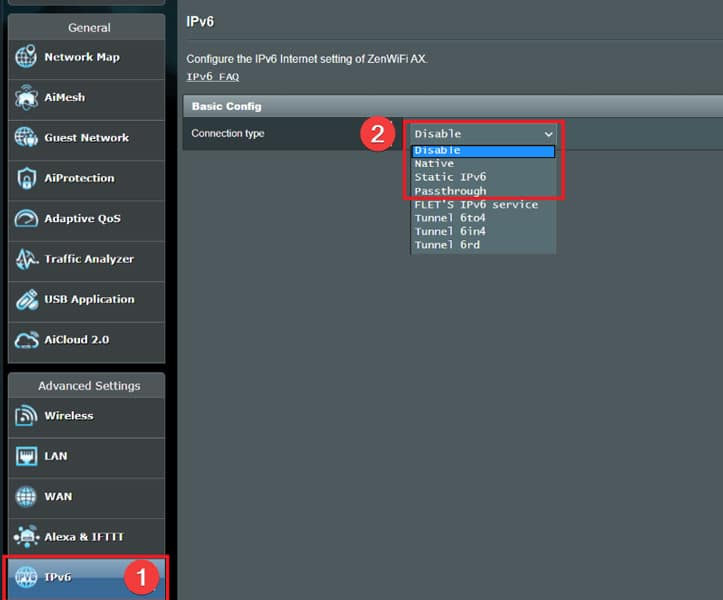The image size is (723, 600).
Task: Click the Wireless signal icon
Action: point(26,416)
